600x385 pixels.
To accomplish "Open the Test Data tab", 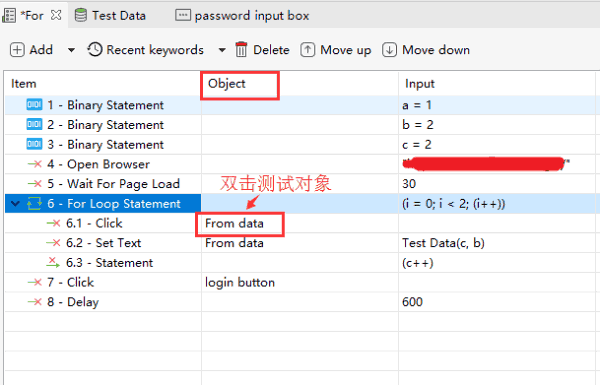I will click(119, 16).
